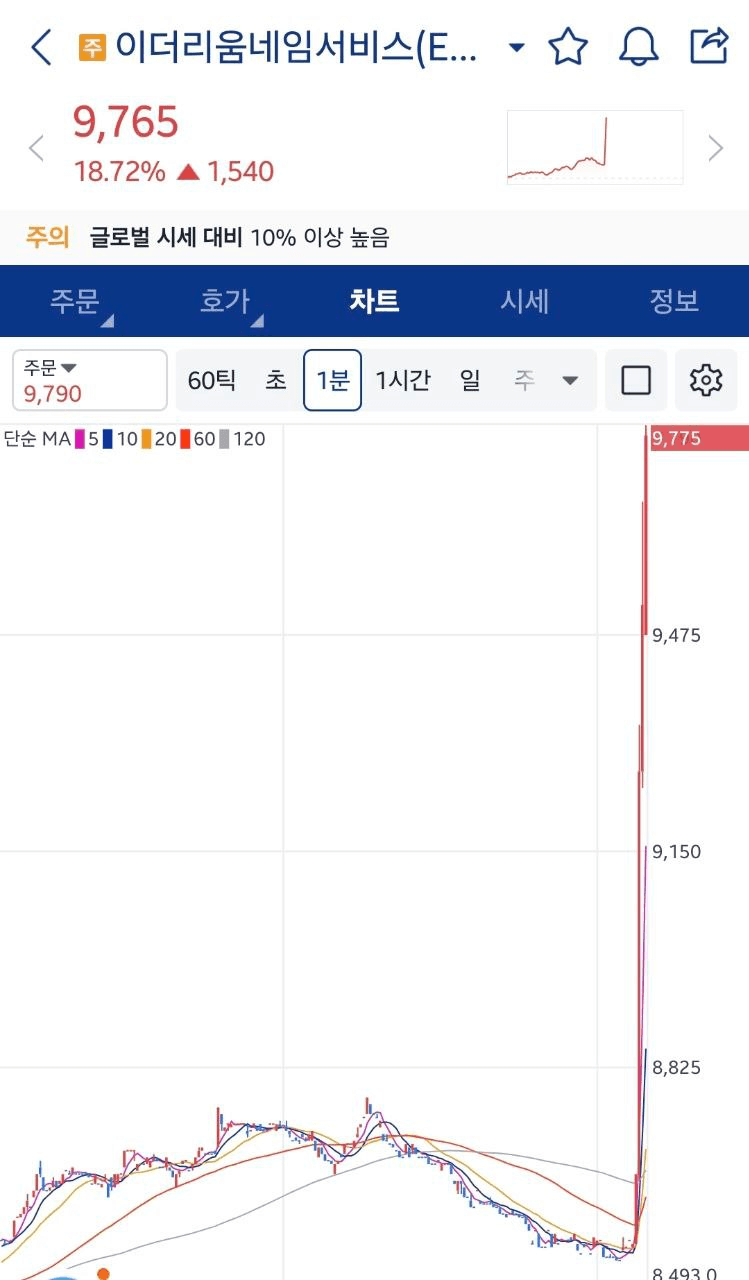Click the magenta MA 5 color swatch
Viewport: 749px width, 1280px height.
pyautogui.click(x=80, y=439)
